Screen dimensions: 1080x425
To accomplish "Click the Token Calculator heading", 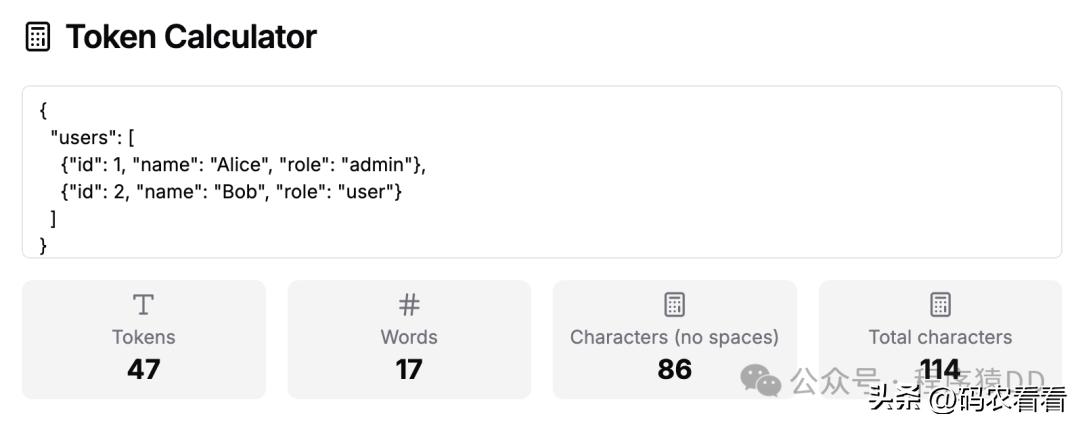I will pyautogui.click(x=190, y=38).
